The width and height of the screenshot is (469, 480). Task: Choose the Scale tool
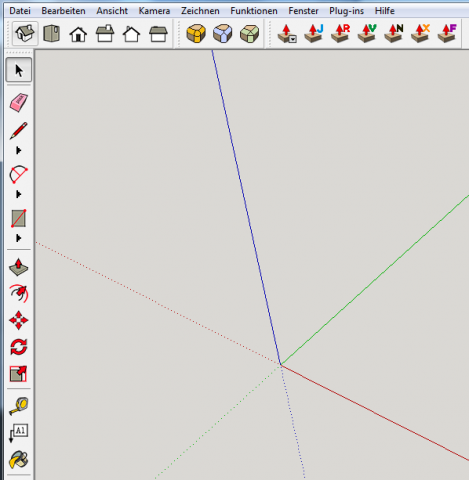click(x=19, y=374)
